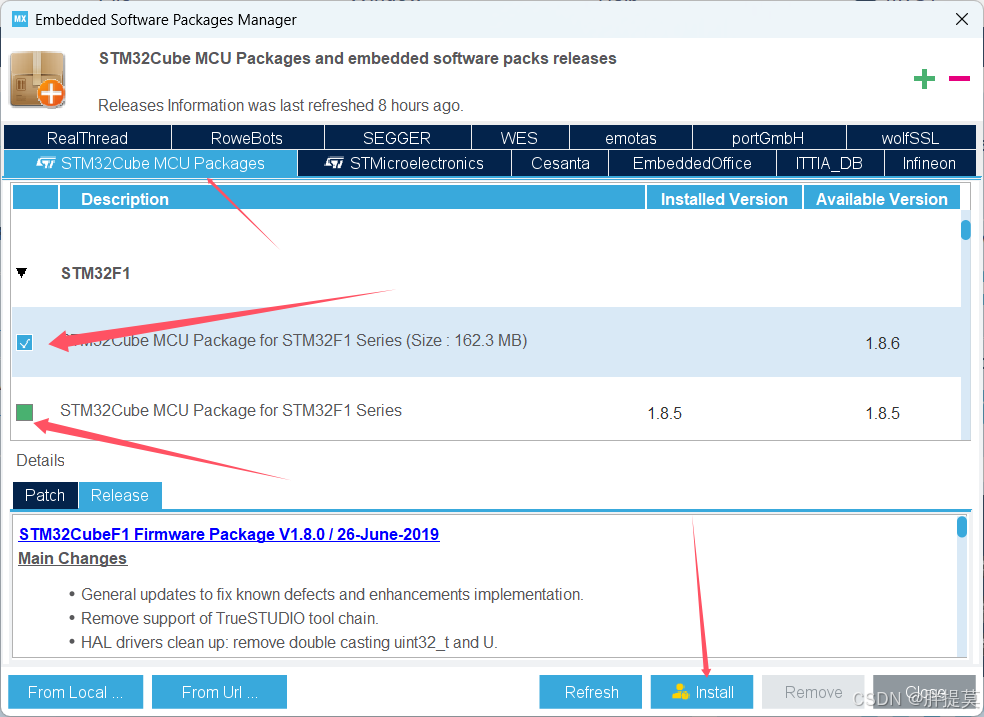
Task: Select the emotas tab
Action: tap(631, 137)
